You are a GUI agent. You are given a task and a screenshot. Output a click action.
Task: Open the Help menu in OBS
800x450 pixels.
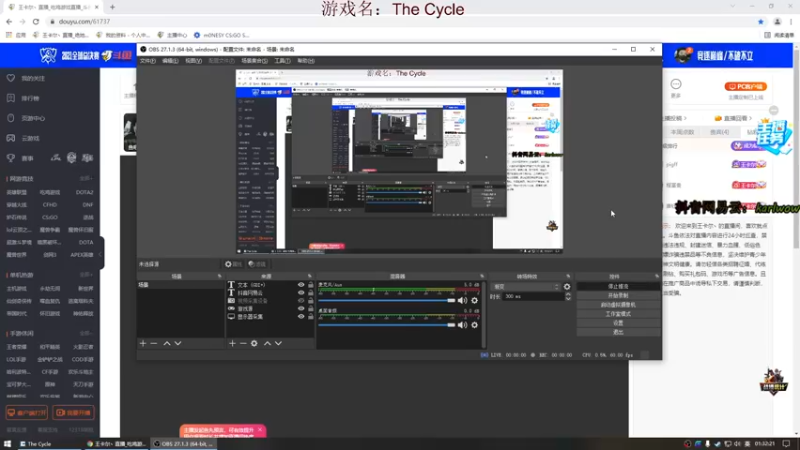tap(306, 61)
